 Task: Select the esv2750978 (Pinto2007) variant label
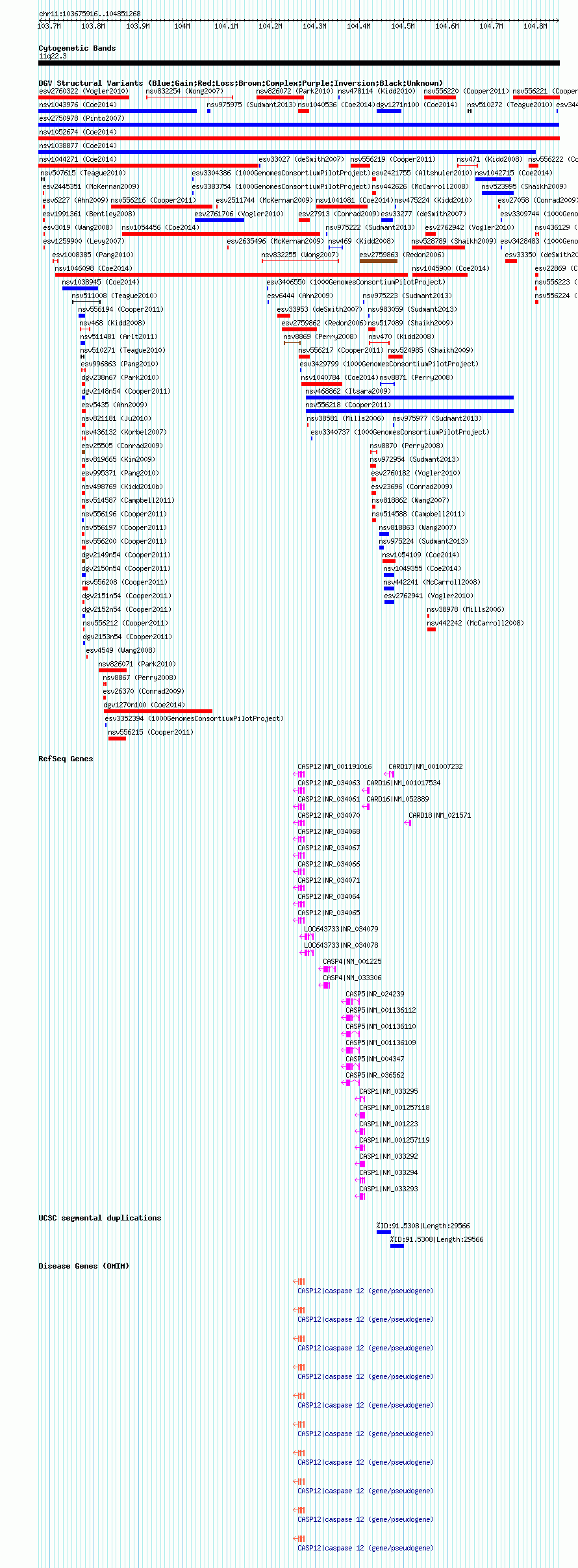pyautogui.click(x=81, y=118)
